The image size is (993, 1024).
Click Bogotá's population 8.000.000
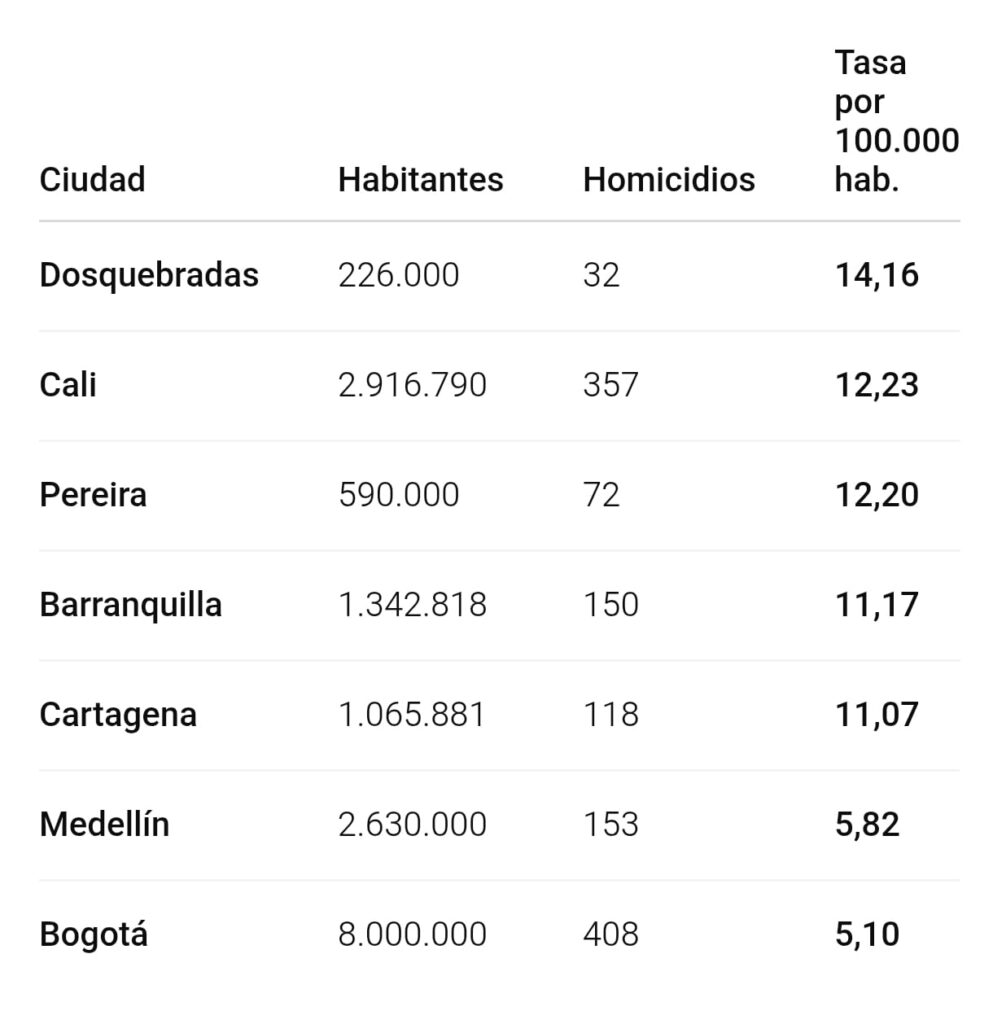coord(412,935)
